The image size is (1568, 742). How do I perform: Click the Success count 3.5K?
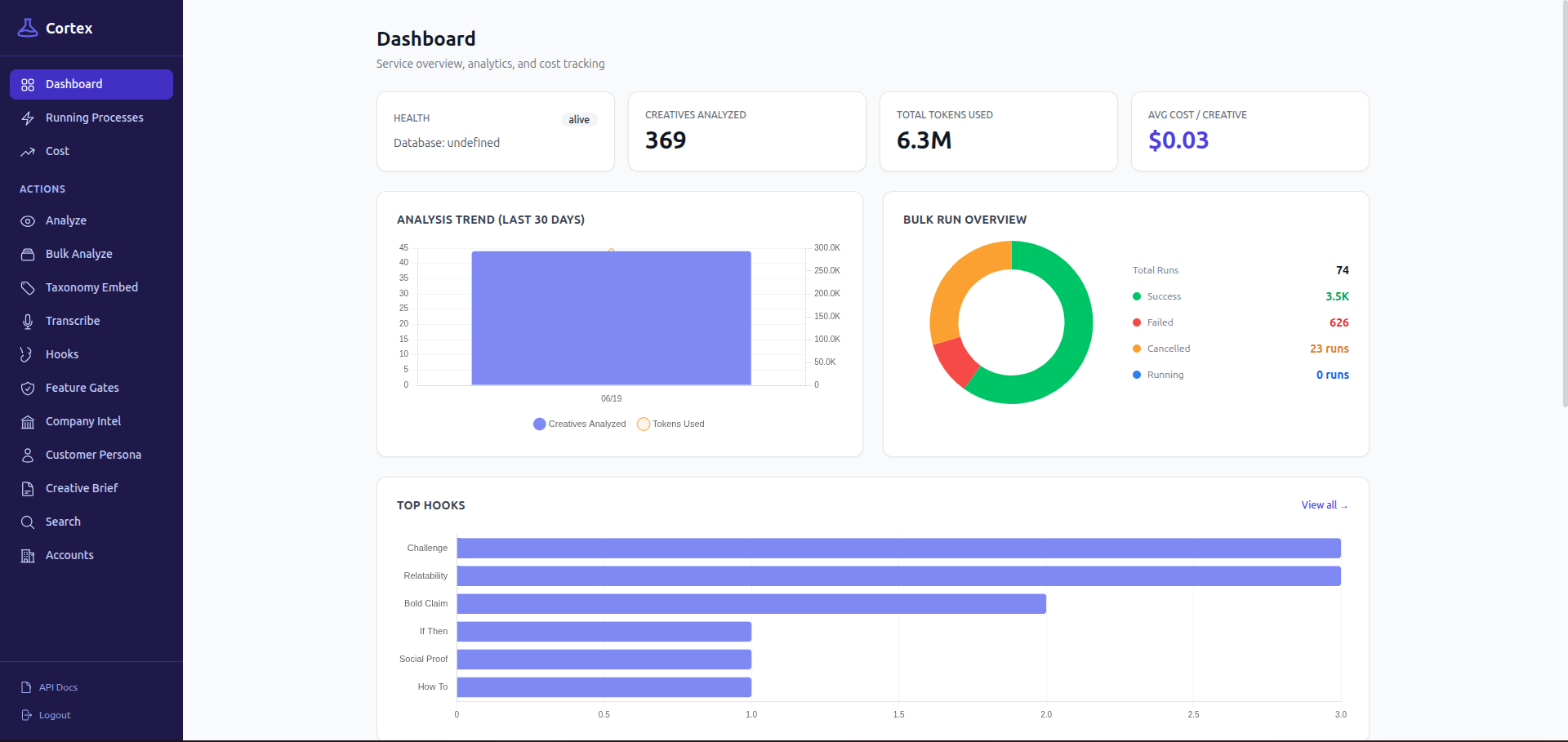[1337, 296]
